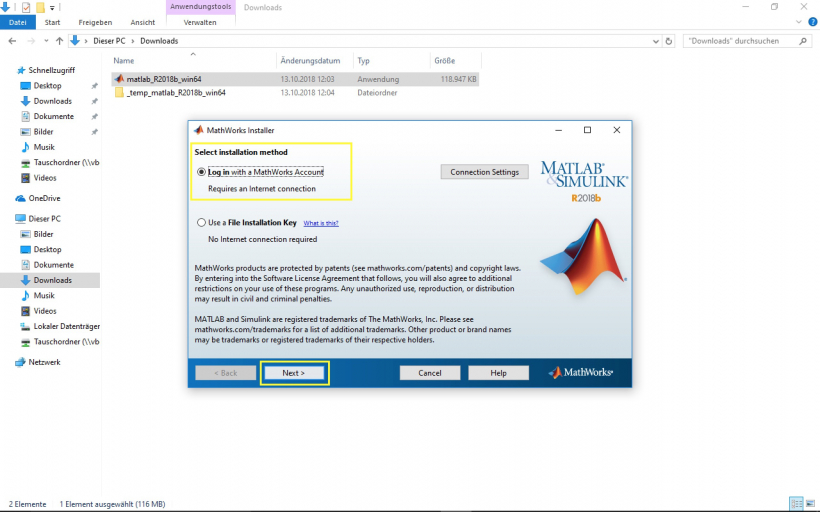Open OneDrive in navigation pane
This screenshot has height=512, width=820.
click(x=44, y=198)
